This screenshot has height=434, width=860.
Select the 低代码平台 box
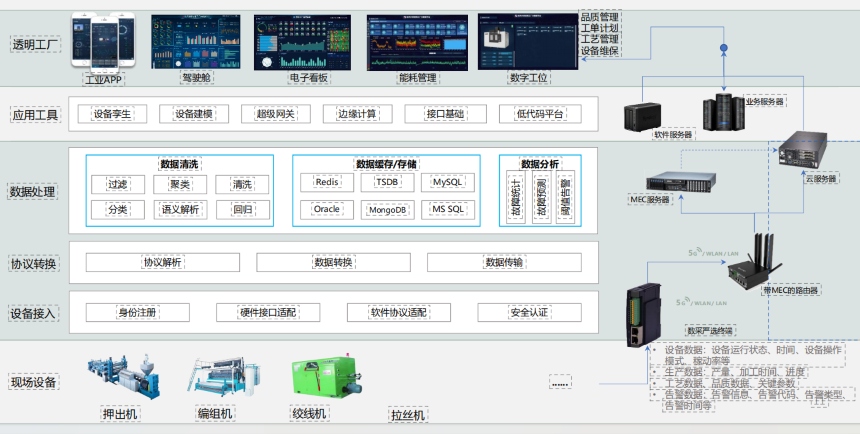540,114
